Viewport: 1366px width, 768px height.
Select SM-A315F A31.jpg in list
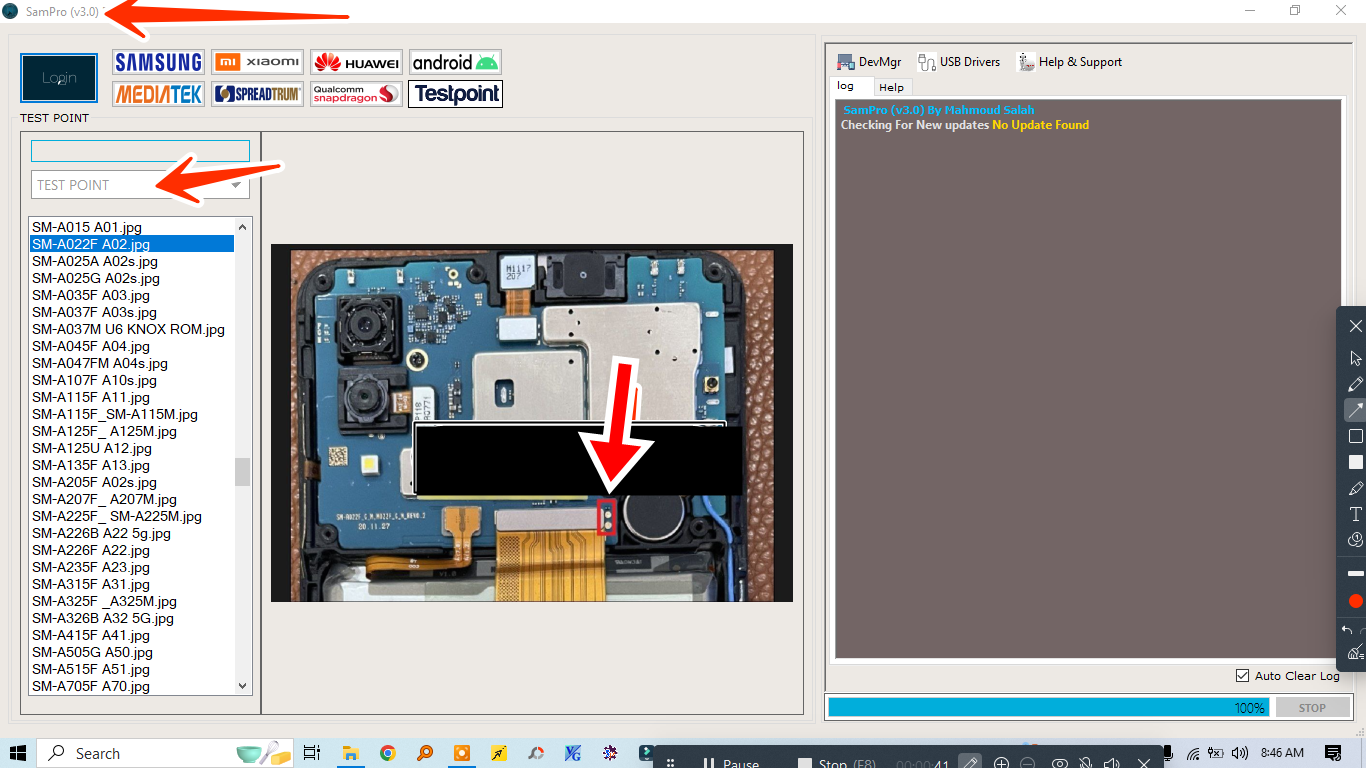point(132,584)
